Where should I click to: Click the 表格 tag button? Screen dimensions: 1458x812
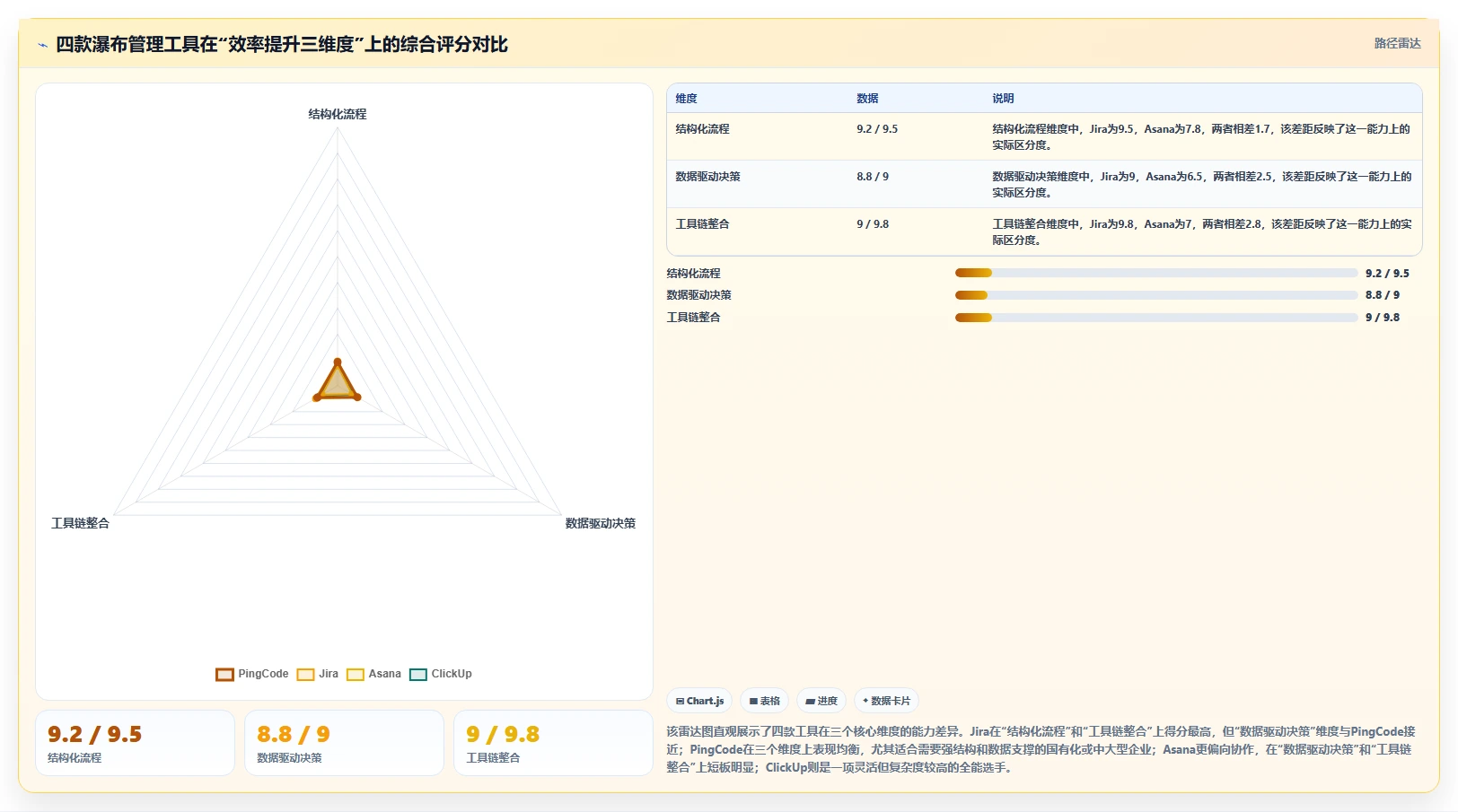764,701
